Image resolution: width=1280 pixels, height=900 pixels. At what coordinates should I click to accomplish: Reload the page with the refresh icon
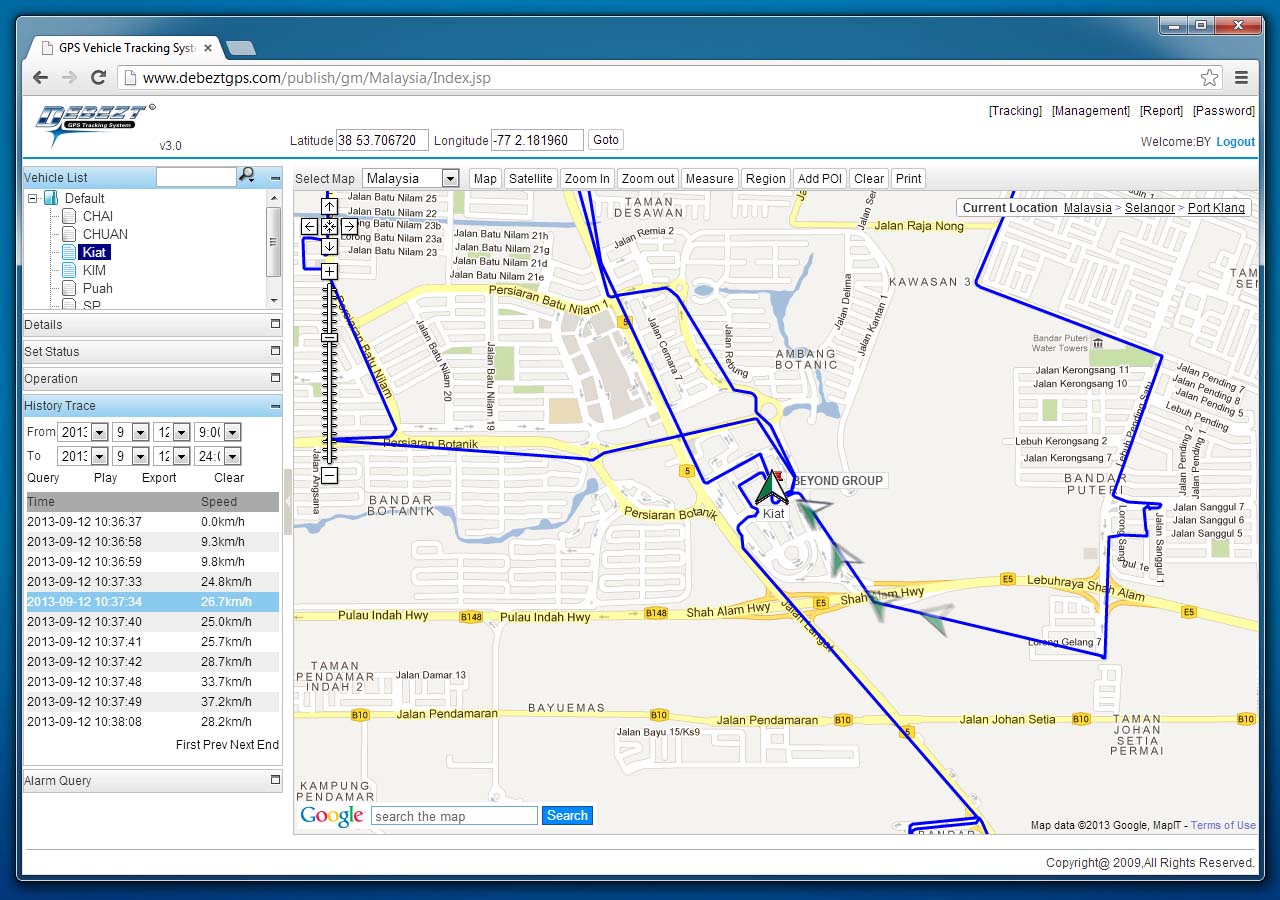98,77
